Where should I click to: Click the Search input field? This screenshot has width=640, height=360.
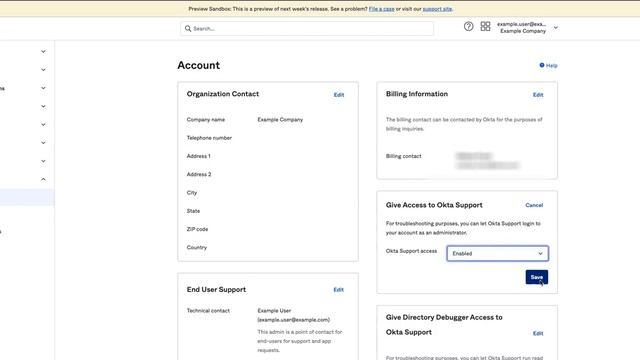tap(307, 29)
